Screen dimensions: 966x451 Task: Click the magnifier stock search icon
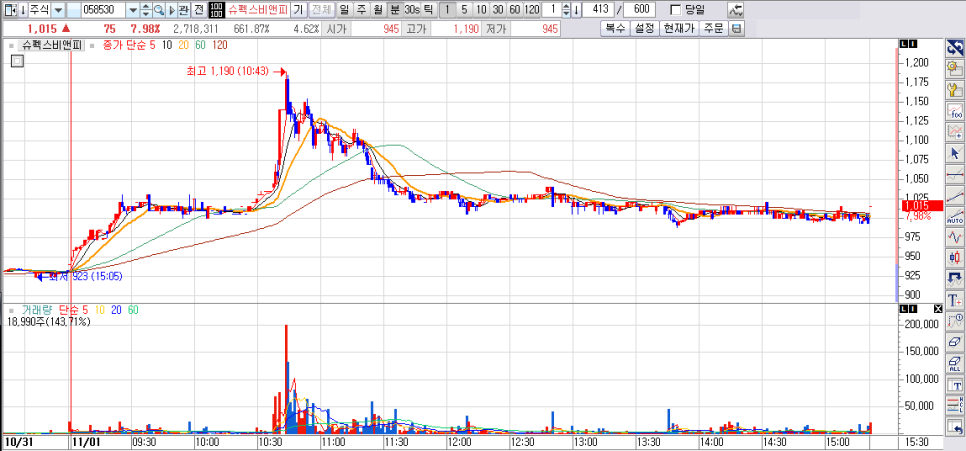159,10
